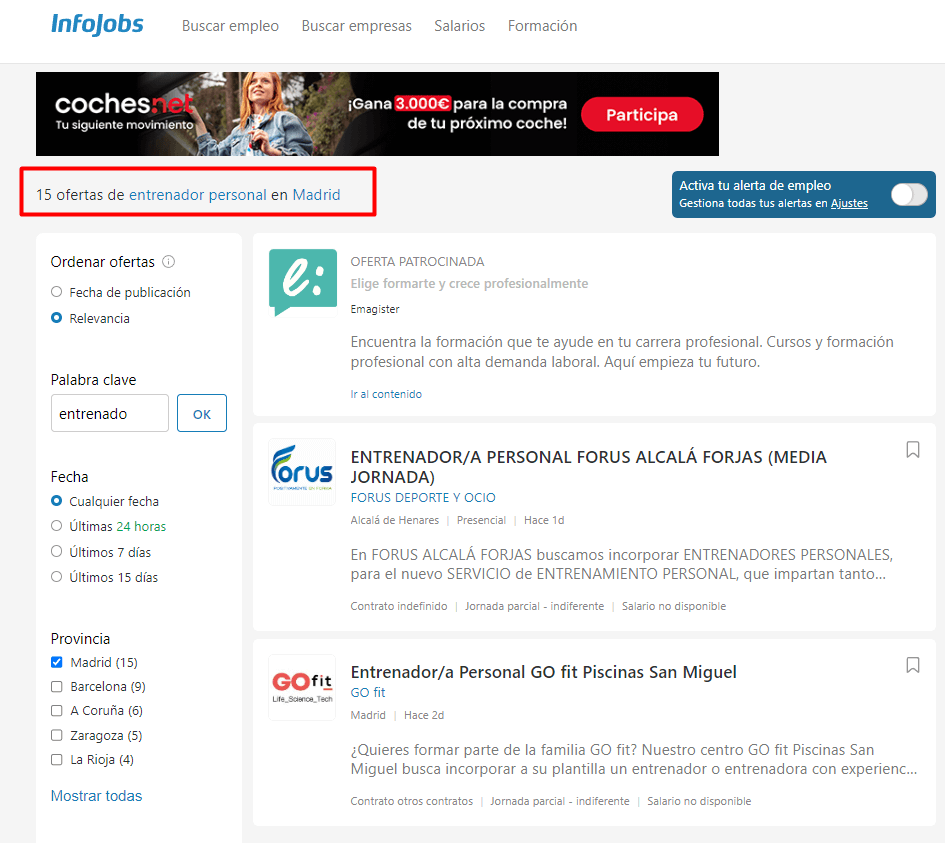Select Últimos 15 días filter
This screenshot has height=843, width=945.
tap(57, 577)
